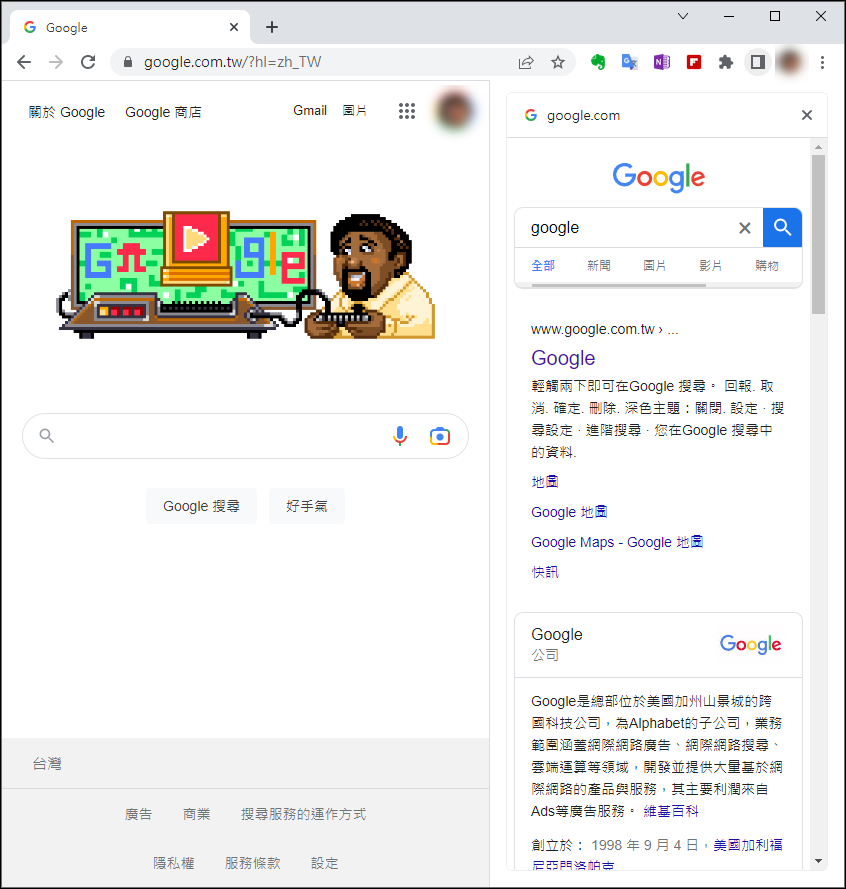Open 關於 Google link
This screenshot has width=846, height=889.
pyautogui.click(x=67, y=112)
